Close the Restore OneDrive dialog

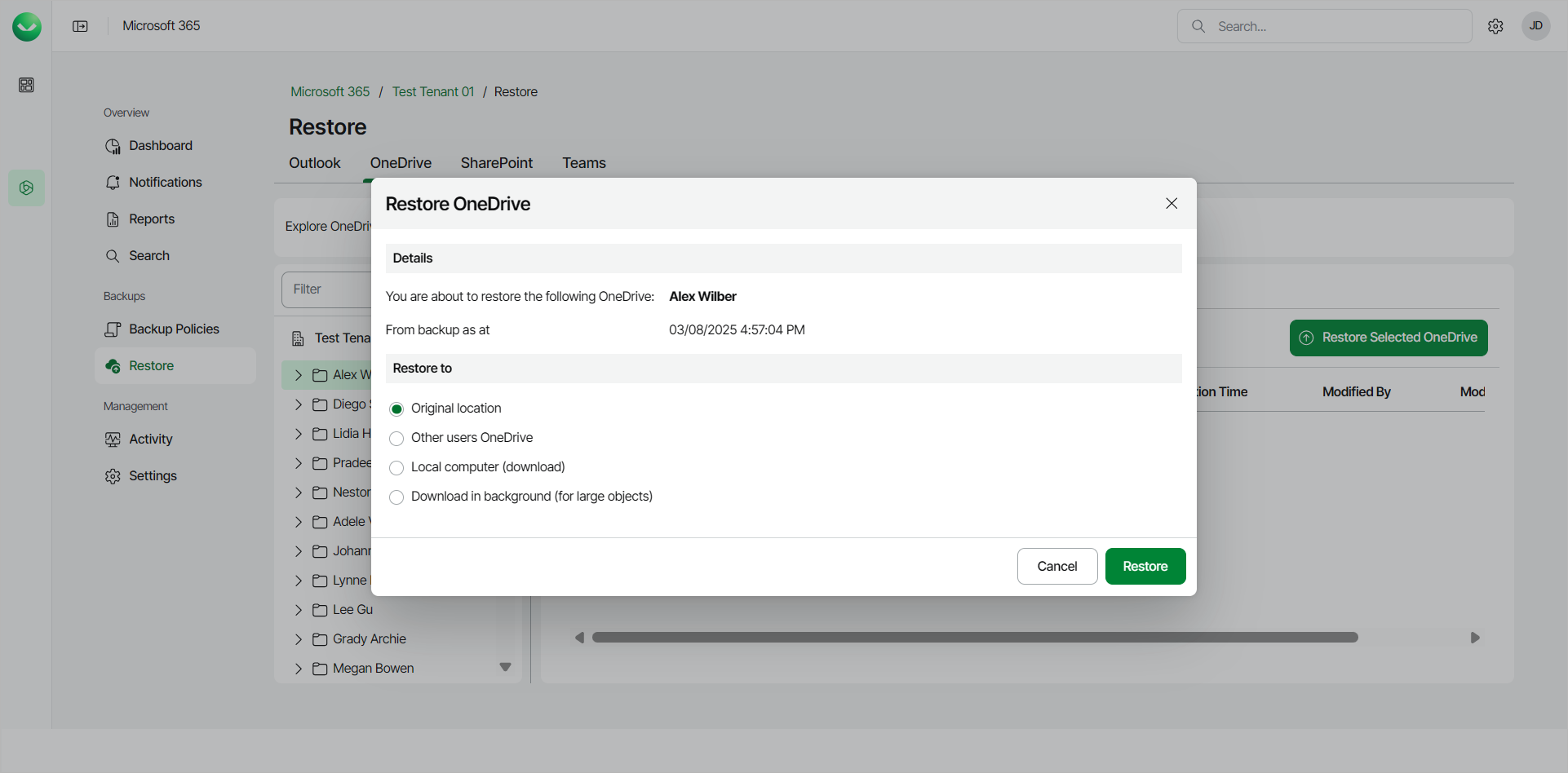point(1172,203)
